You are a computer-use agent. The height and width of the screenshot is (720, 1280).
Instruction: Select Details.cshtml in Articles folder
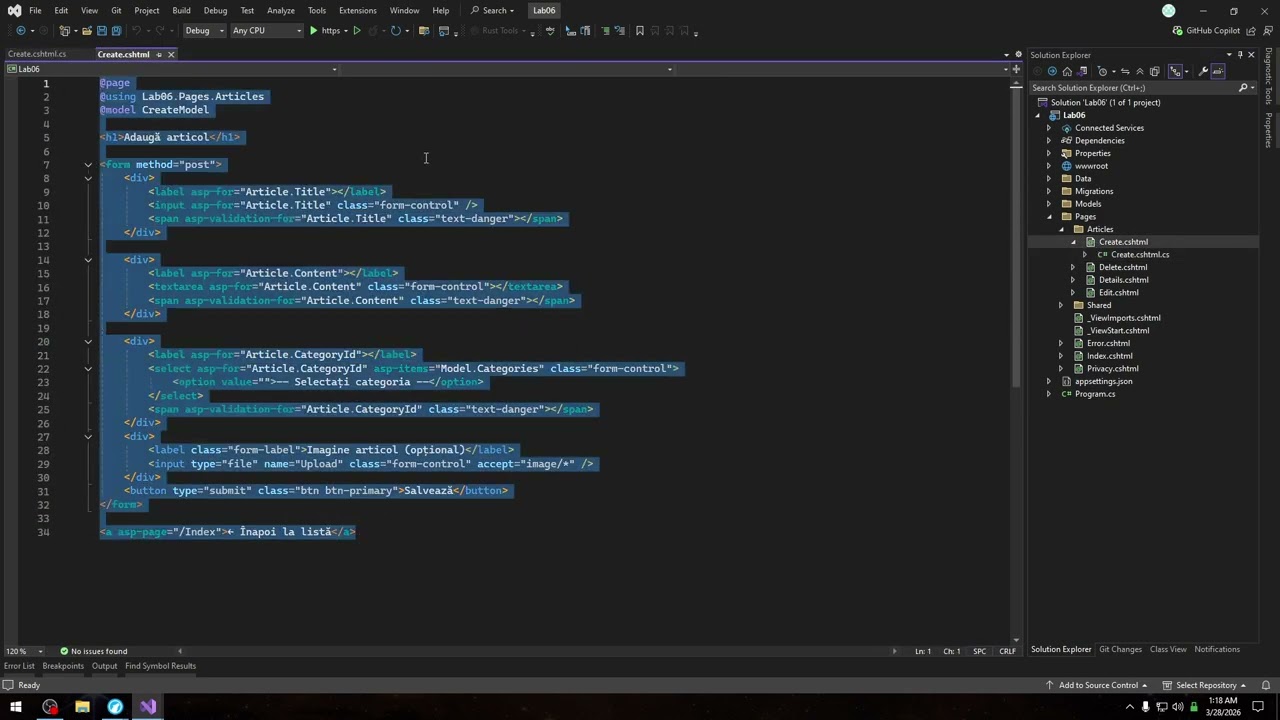coord(1124,280)
